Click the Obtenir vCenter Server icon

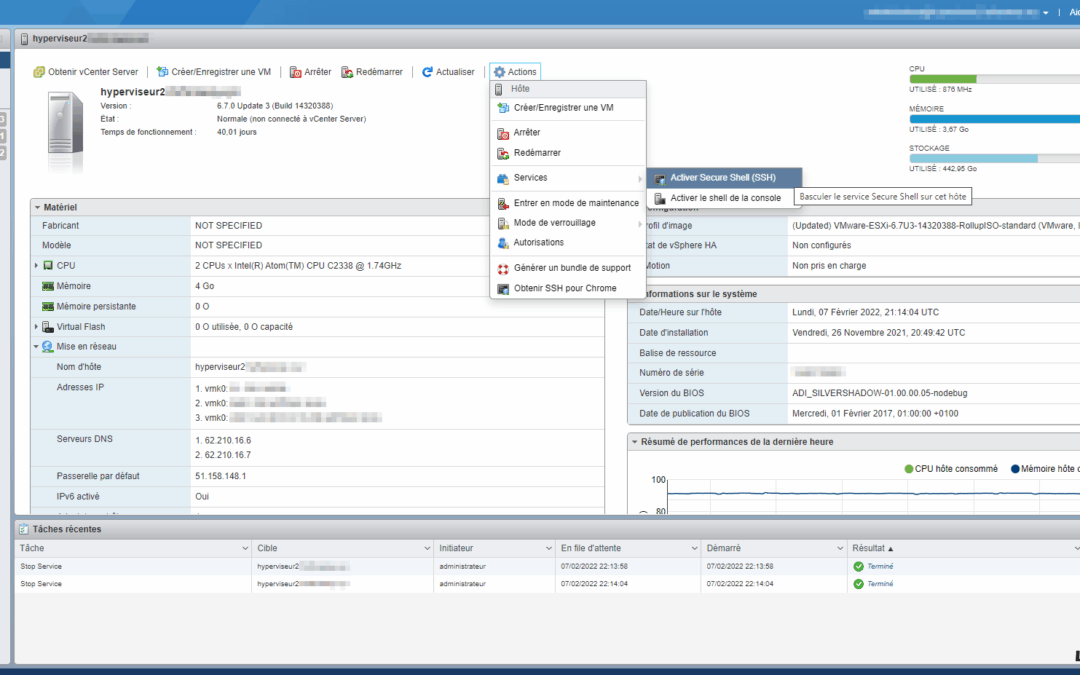tap(39, 72)
